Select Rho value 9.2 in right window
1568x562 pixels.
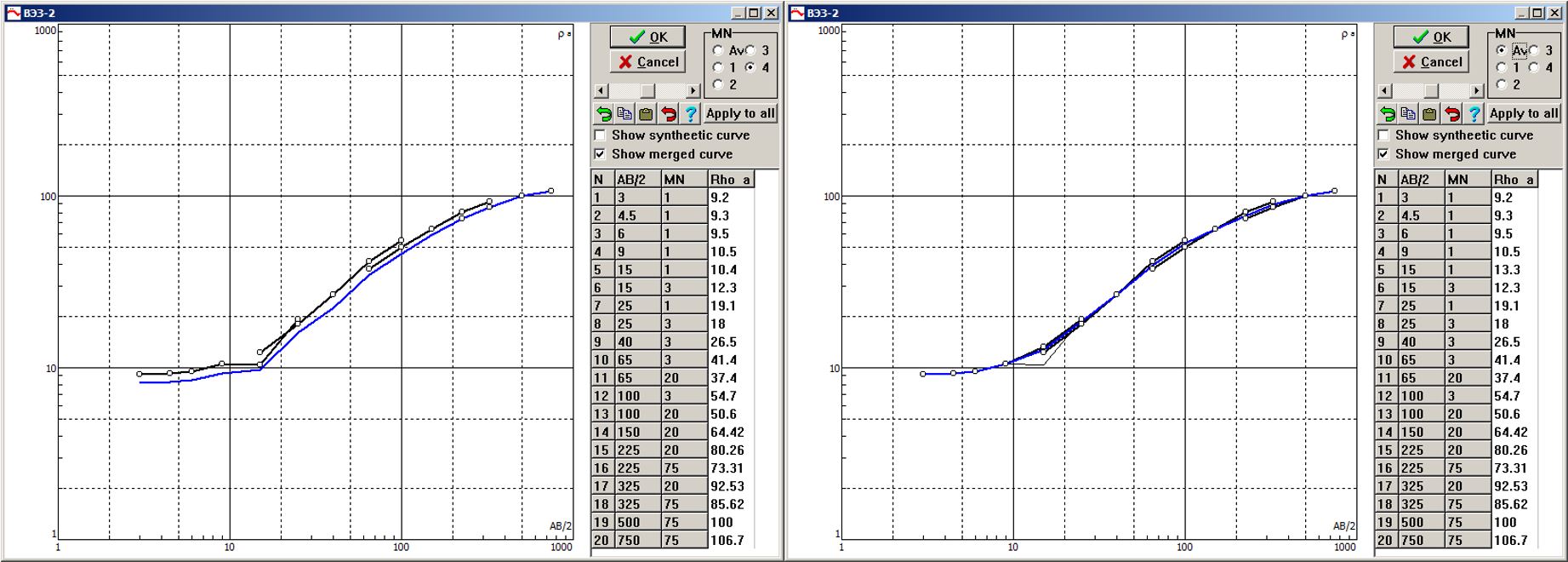[x=1514, y=197]
